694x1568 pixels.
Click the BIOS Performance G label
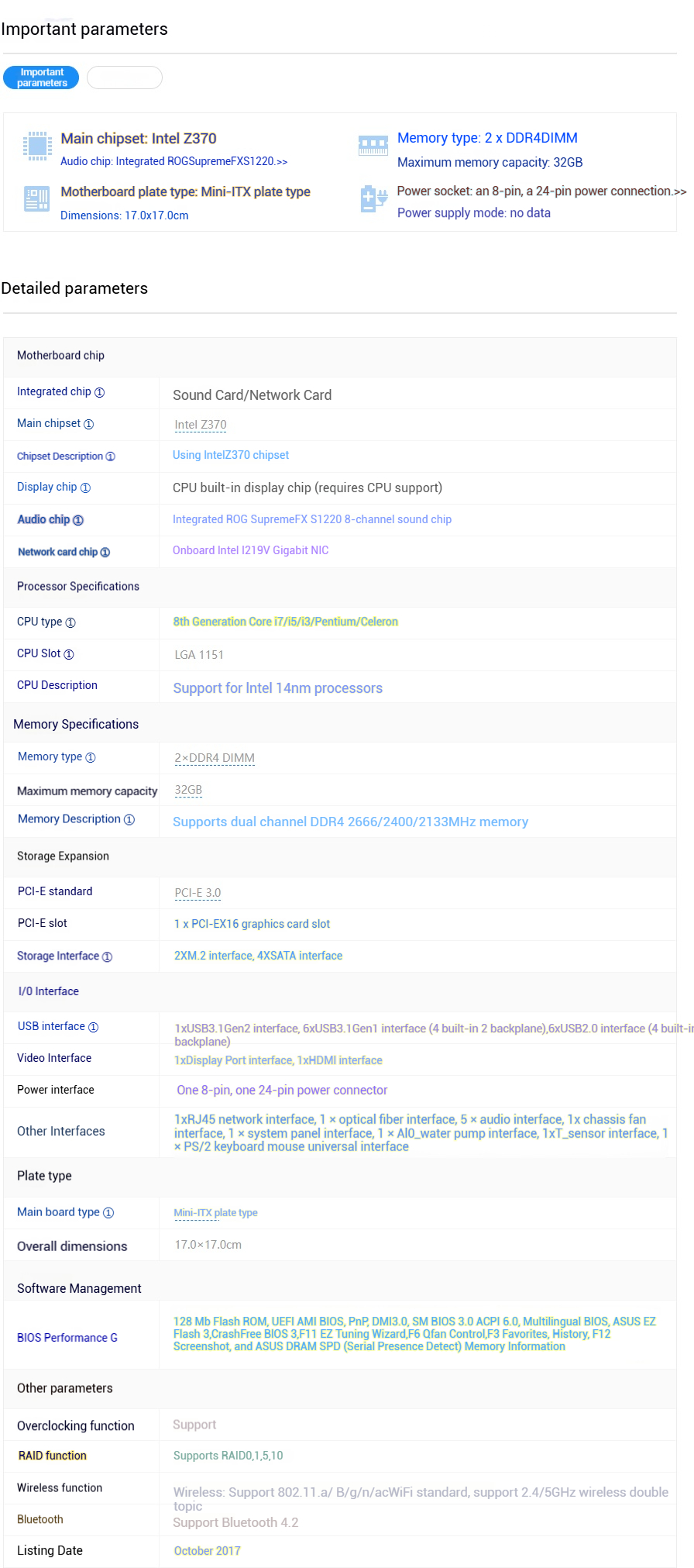point(67,1338)
